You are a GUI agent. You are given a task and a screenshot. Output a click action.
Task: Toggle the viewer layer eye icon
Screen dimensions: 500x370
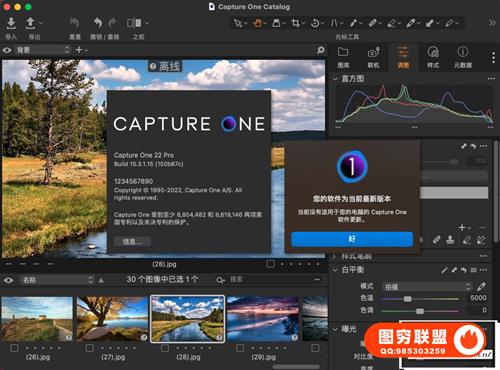pyautogui.click(x=7, y=50)
